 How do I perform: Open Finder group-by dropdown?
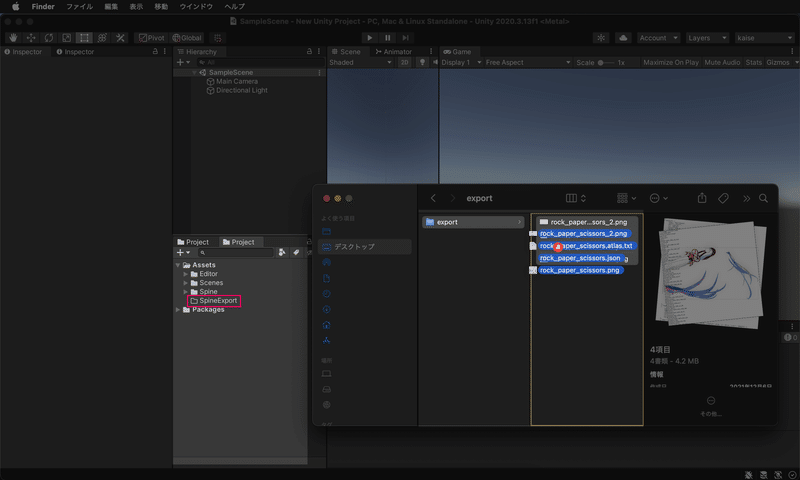[627, 198]
